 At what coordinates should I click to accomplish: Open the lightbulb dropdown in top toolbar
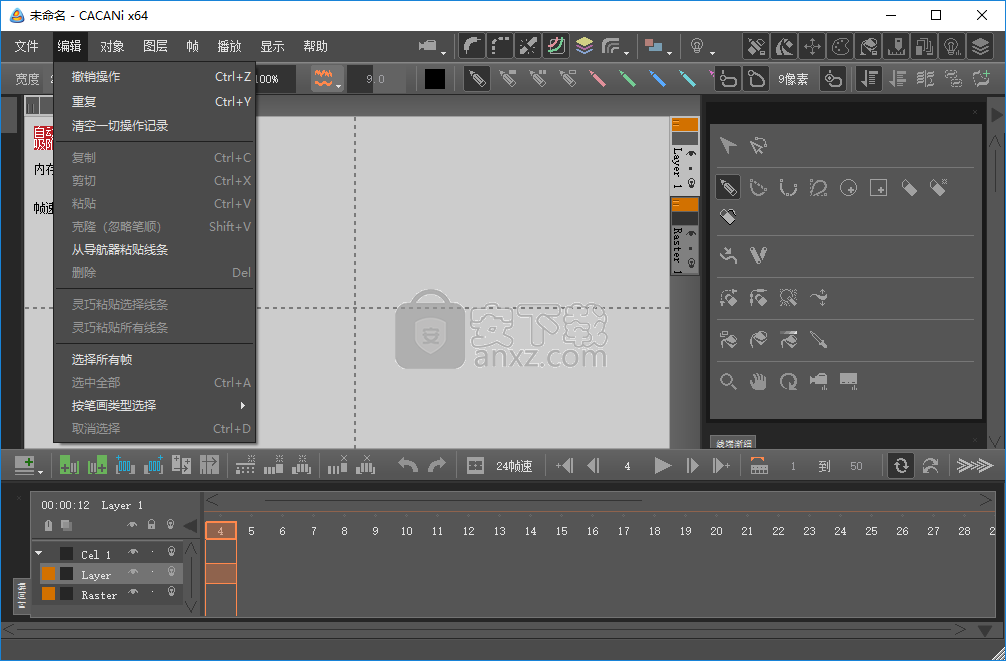[x=702, y=46]
